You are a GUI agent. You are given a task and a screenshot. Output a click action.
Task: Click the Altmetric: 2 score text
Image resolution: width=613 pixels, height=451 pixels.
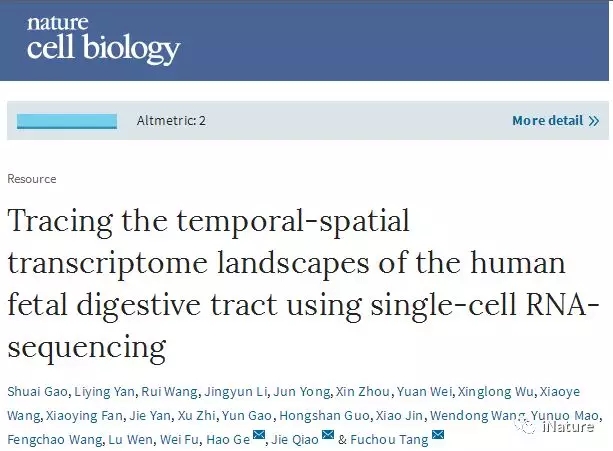pyautogui.click(x=171, y=121)
